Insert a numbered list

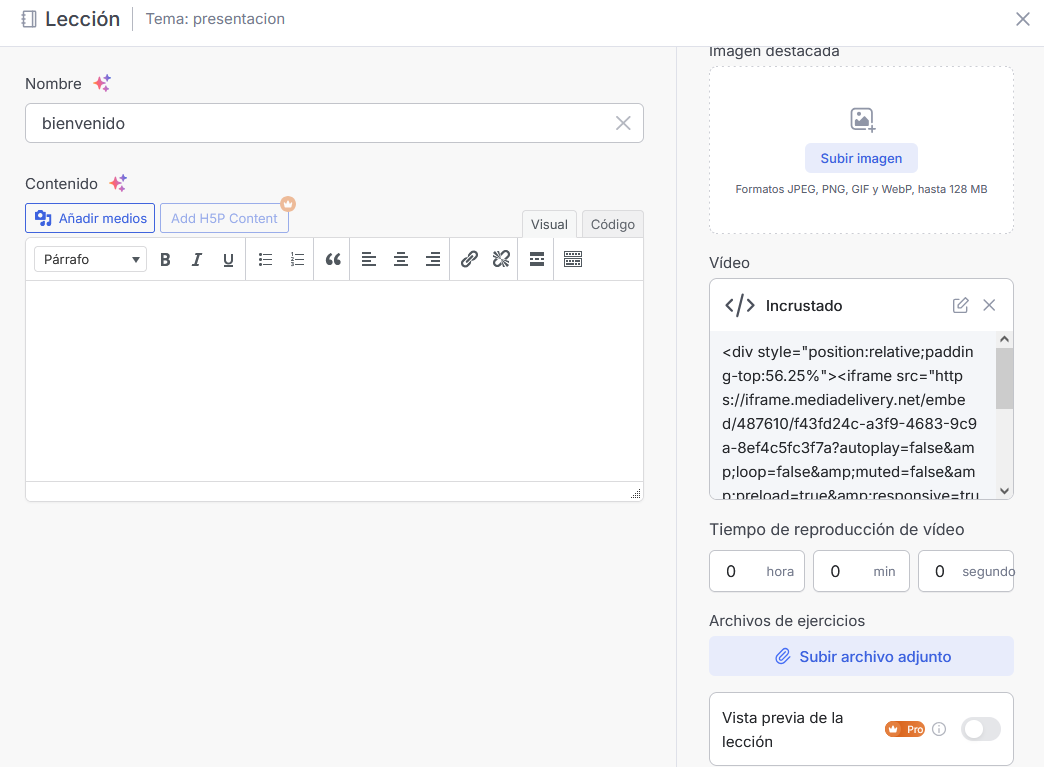click(297, 260)
